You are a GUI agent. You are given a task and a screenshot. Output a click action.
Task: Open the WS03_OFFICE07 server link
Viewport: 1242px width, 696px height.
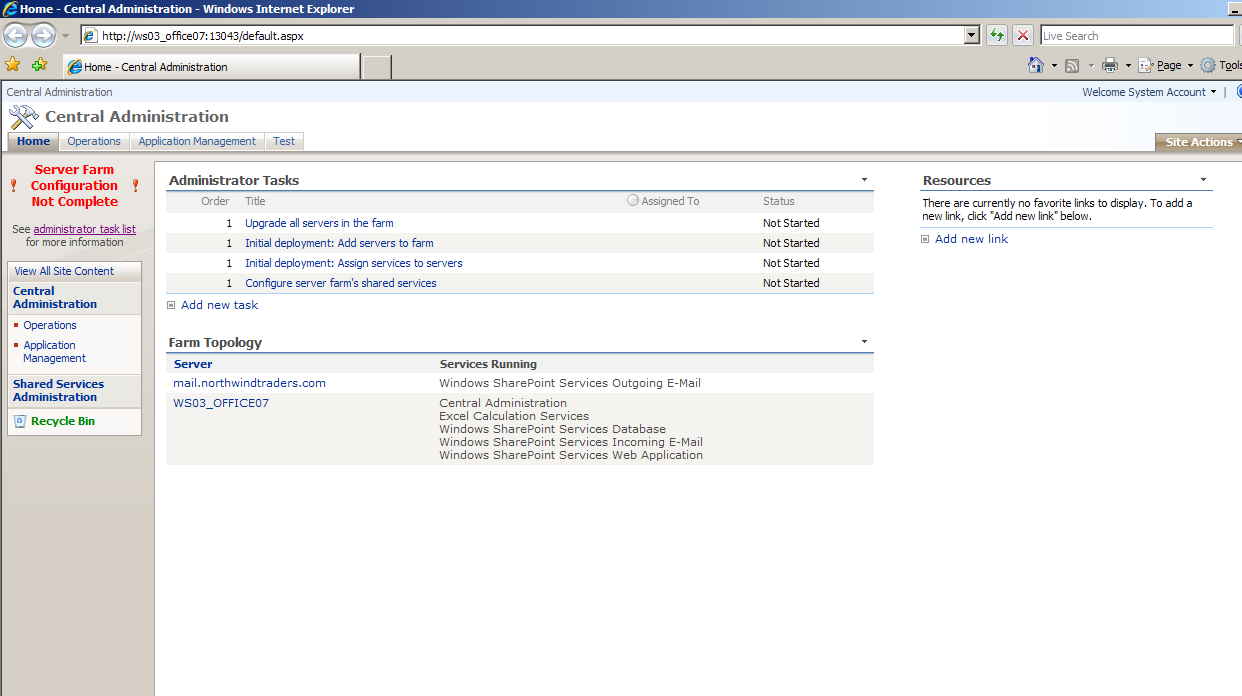coord(221,403)
